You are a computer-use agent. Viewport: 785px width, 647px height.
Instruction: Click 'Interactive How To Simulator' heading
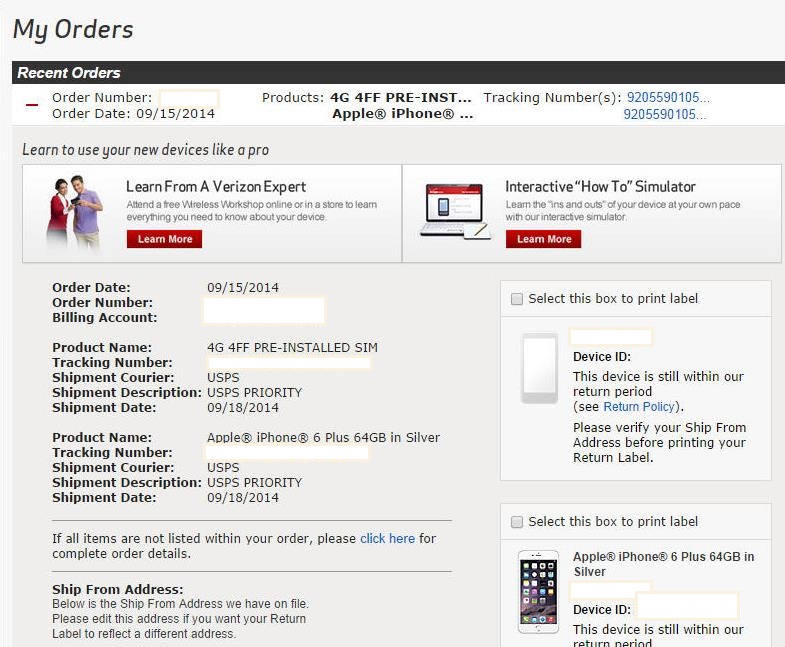(600, 187)
